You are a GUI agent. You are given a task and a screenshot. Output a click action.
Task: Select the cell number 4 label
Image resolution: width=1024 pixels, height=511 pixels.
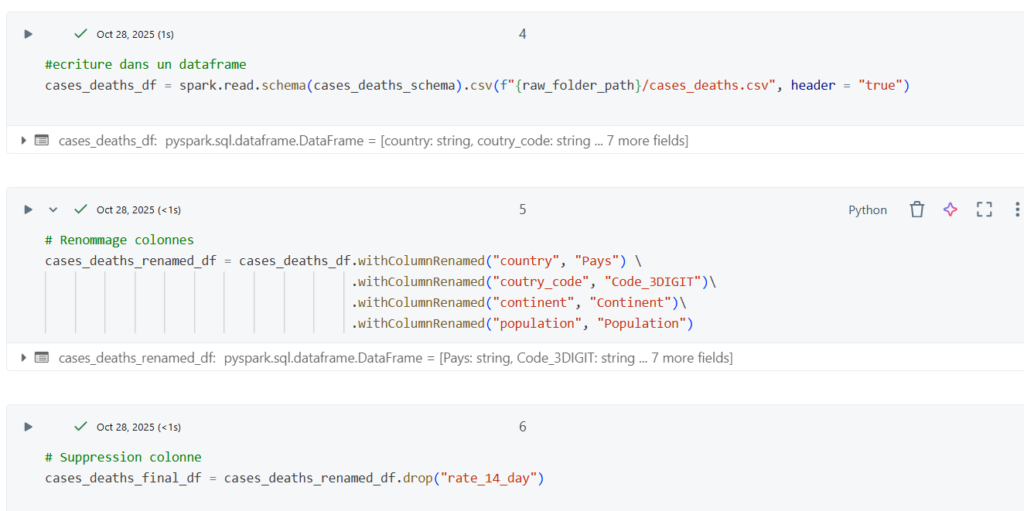522,34
